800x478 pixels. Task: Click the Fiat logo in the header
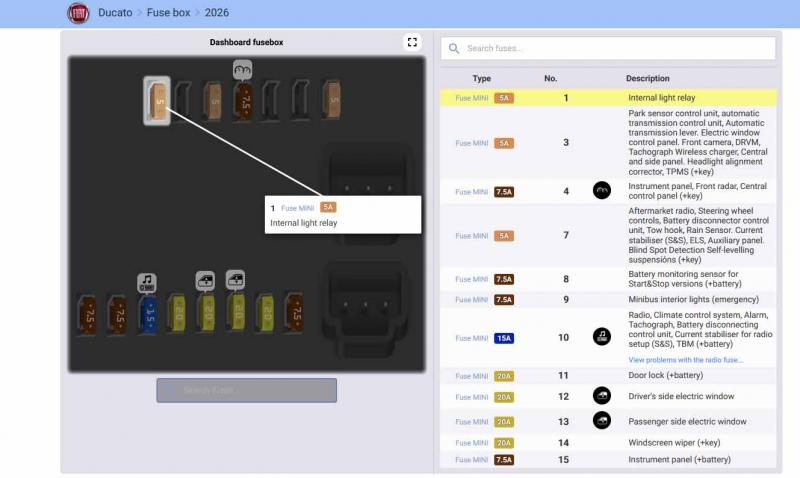pyautogui.click(x=78, y=13)
